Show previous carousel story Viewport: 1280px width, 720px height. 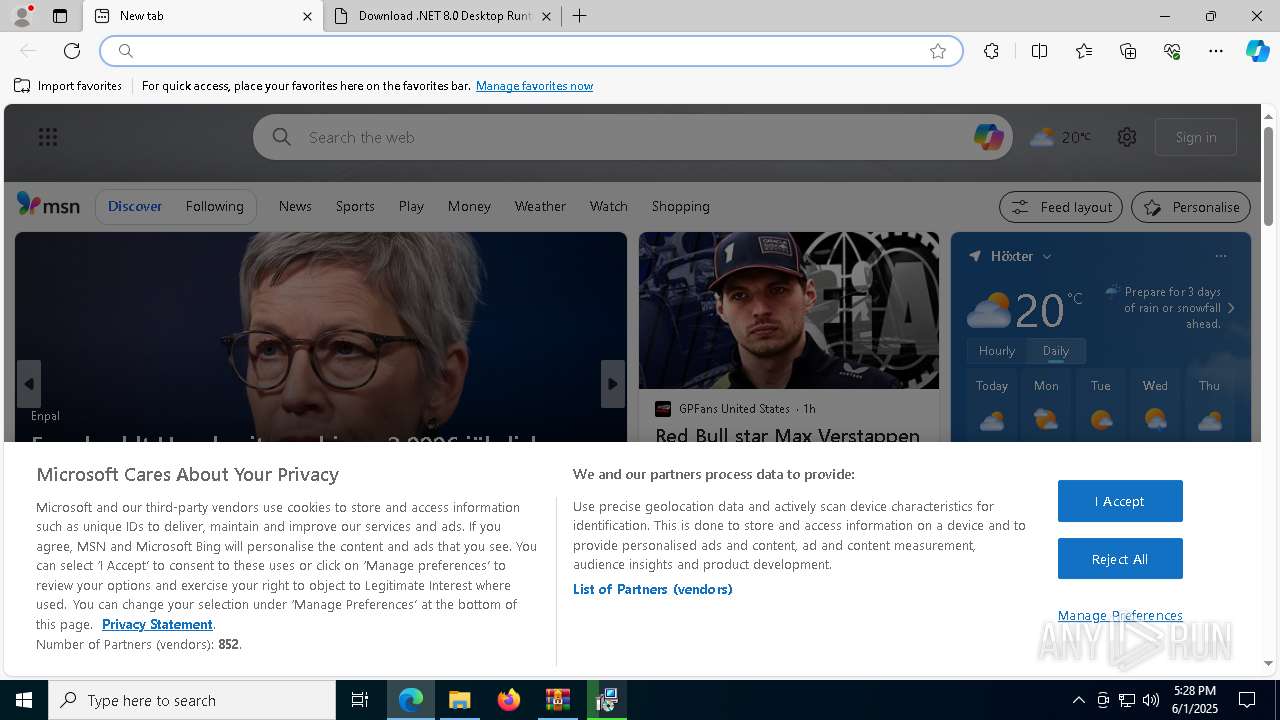point(29,384)
